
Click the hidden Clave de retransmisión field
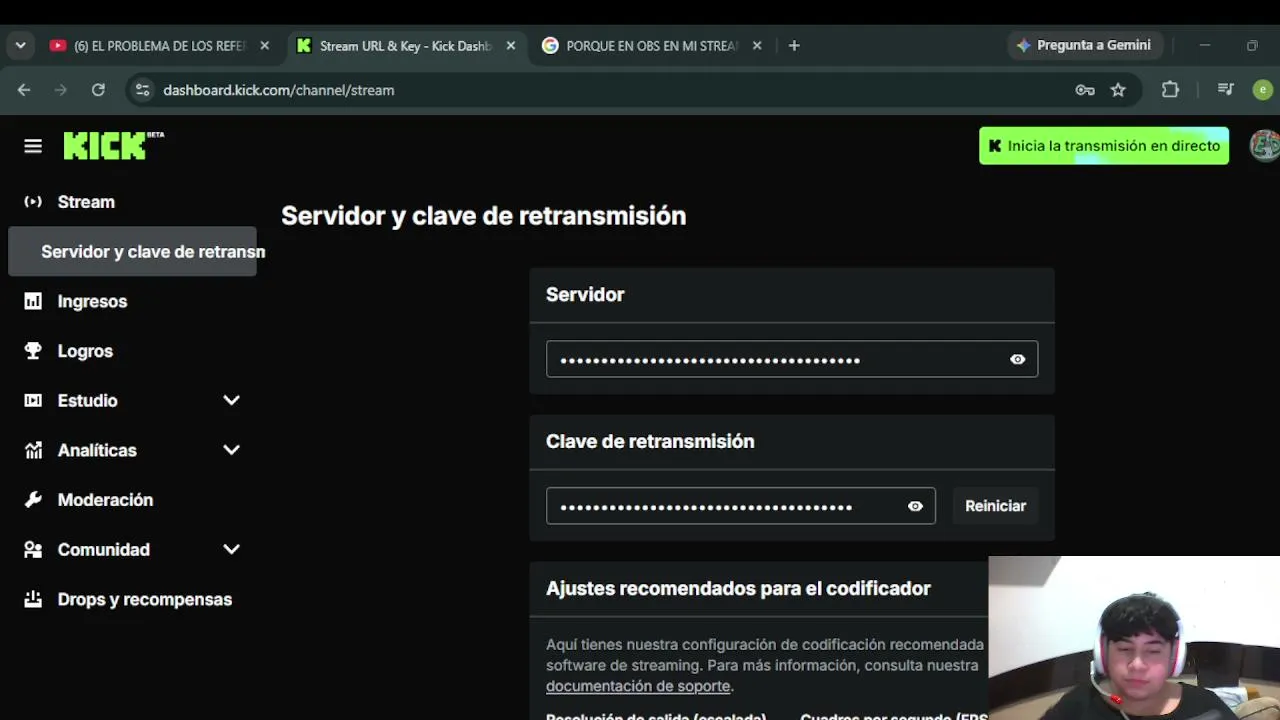pyautogui.click(x=741, y=506)
